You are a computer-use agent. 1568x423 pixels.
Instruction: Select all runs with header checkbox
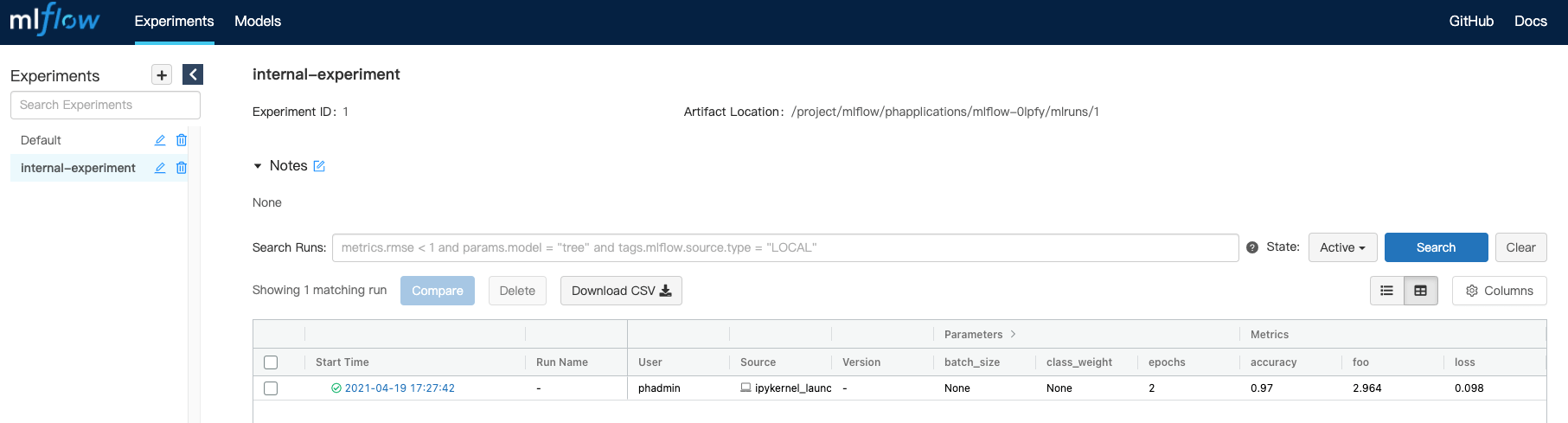pos(271,362)
